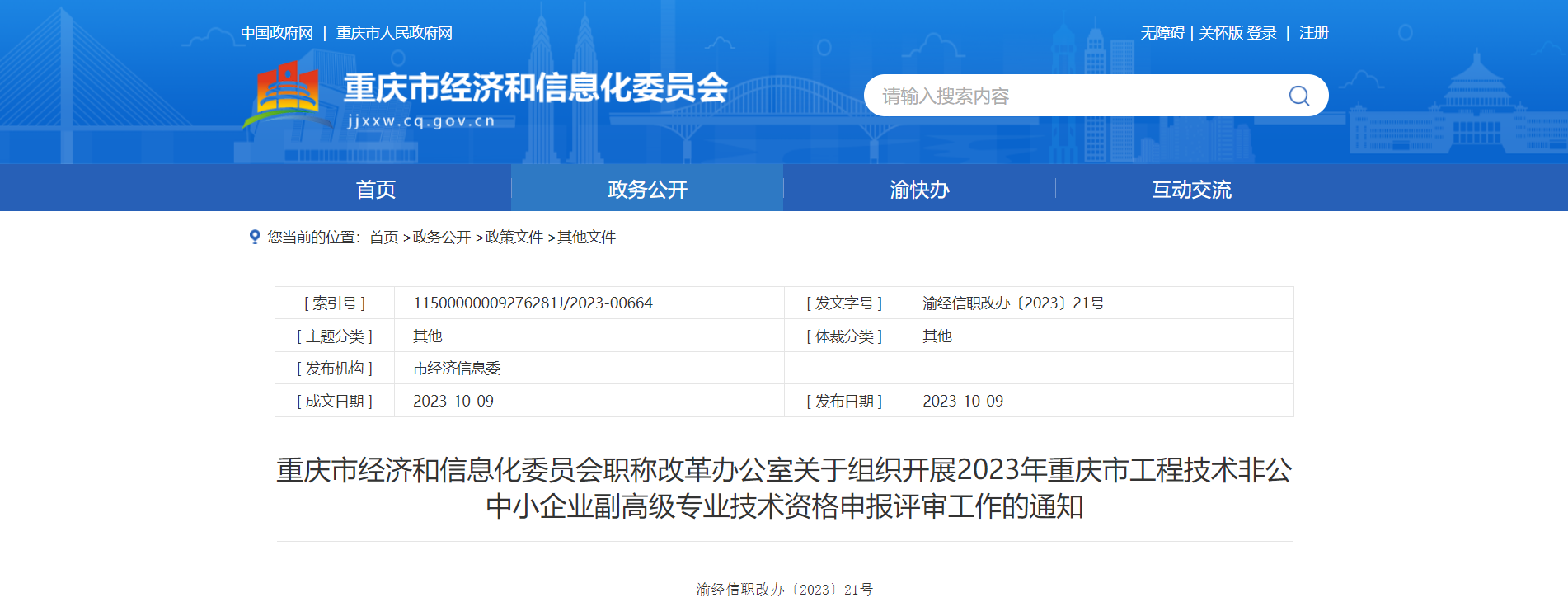
Task: Visit the 重庆市人民政府网 link
Action: pos(394,33)
